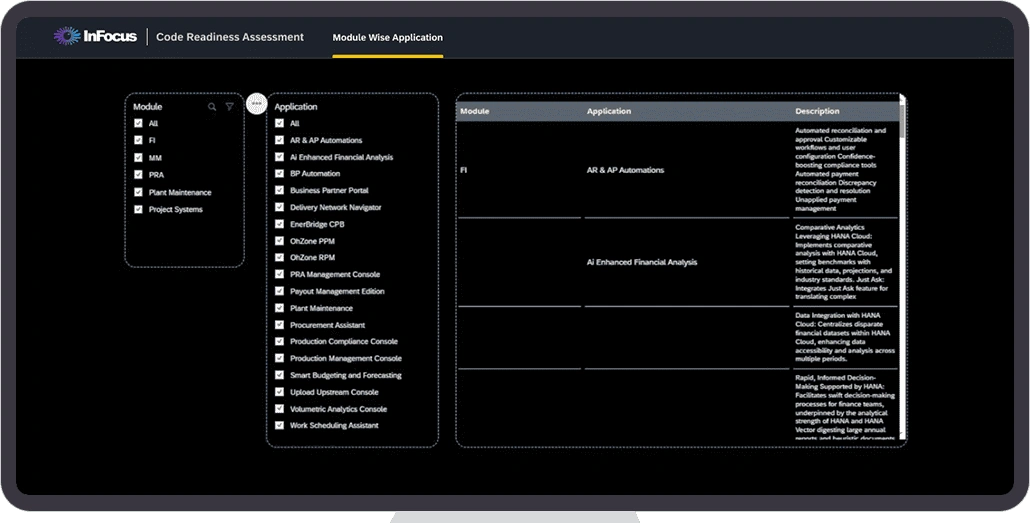Deselect All in the Application list
Screen dimensions: 1030x523
click(x=279, y=123)
